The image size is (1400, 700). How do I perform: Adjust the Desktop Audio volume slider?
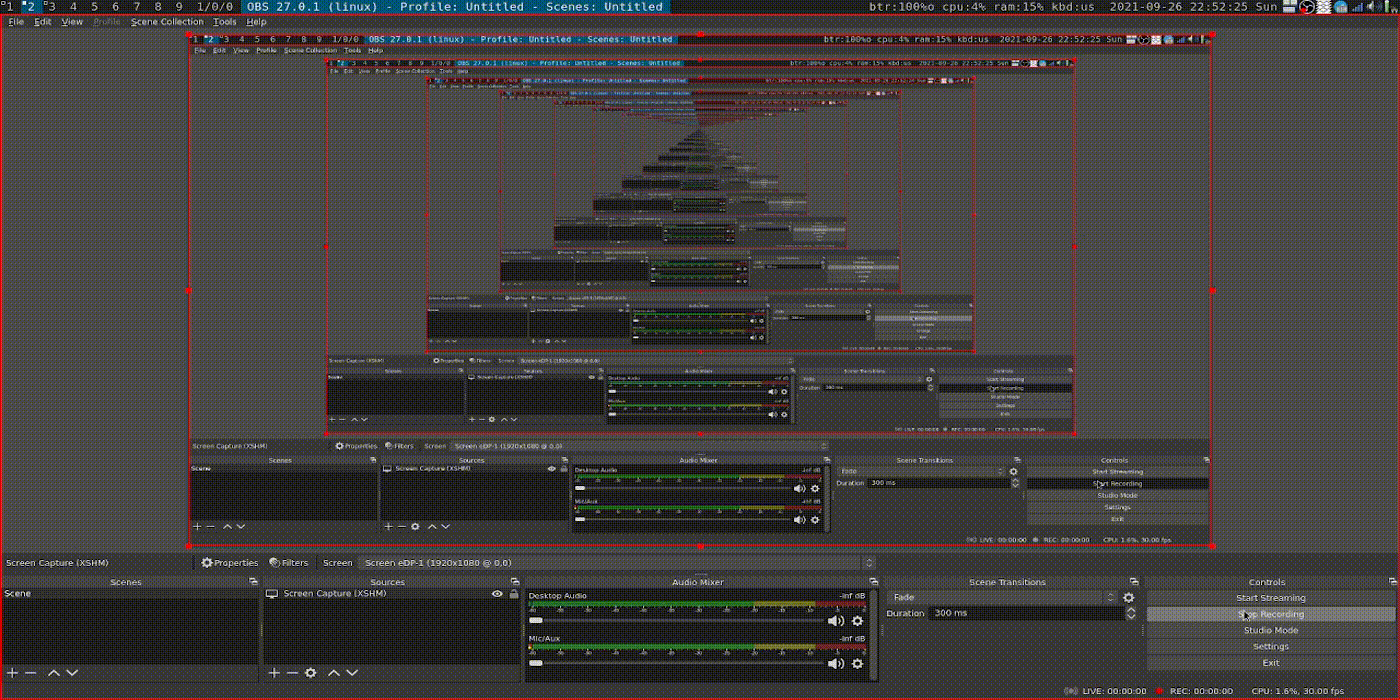(677, 621)
